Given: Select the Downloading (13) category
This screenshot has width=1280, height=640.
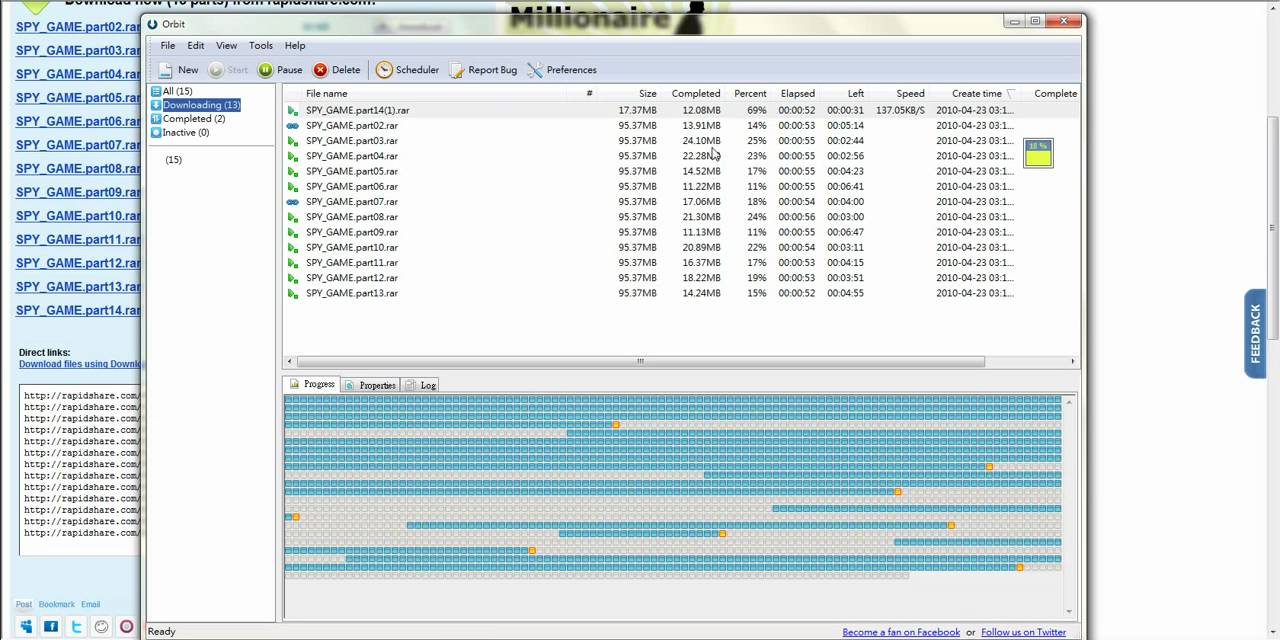Looking at the screenshot, I should (196, 105).
